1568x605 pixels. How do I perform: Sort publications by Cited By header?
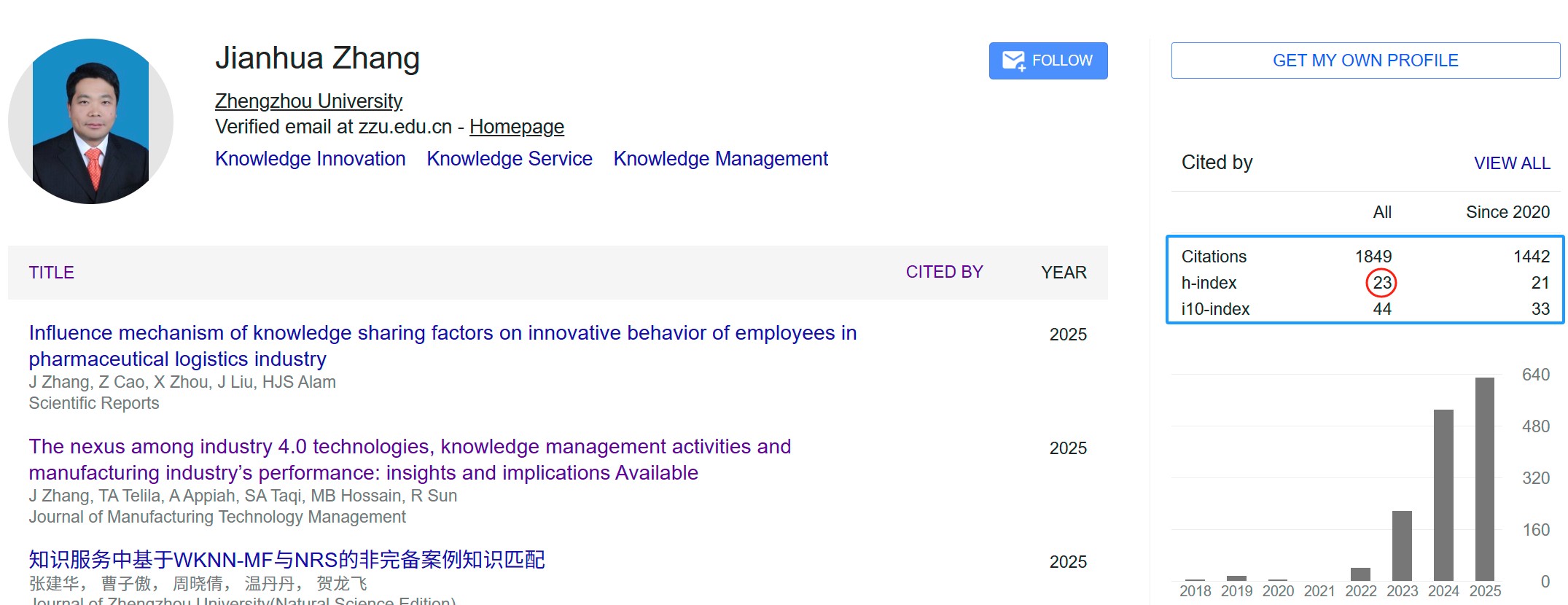tap(944, 272)
